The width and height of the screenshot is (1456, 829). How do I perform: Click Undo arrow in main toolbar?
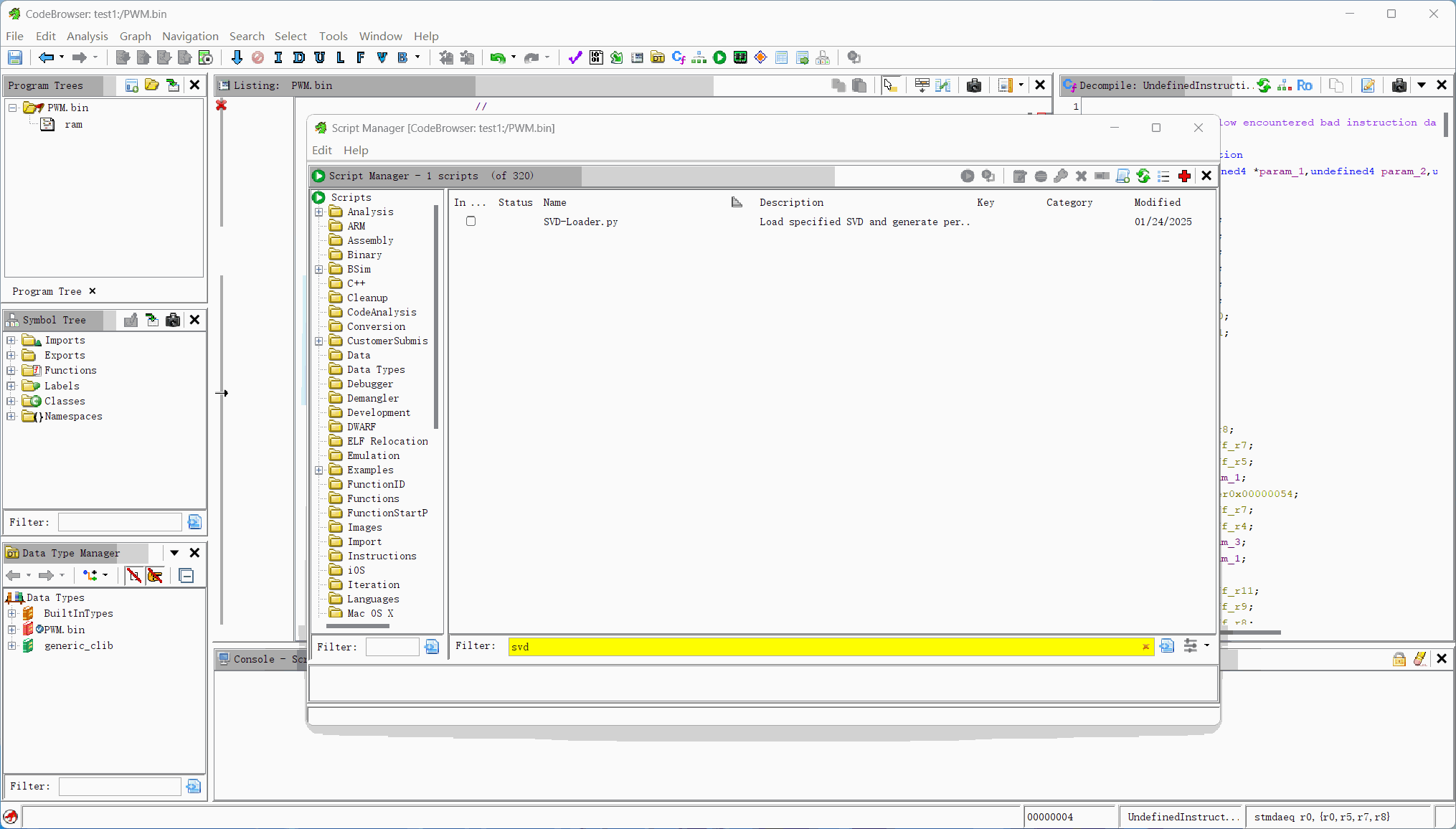pyautogui.click(x=497, y=57)
